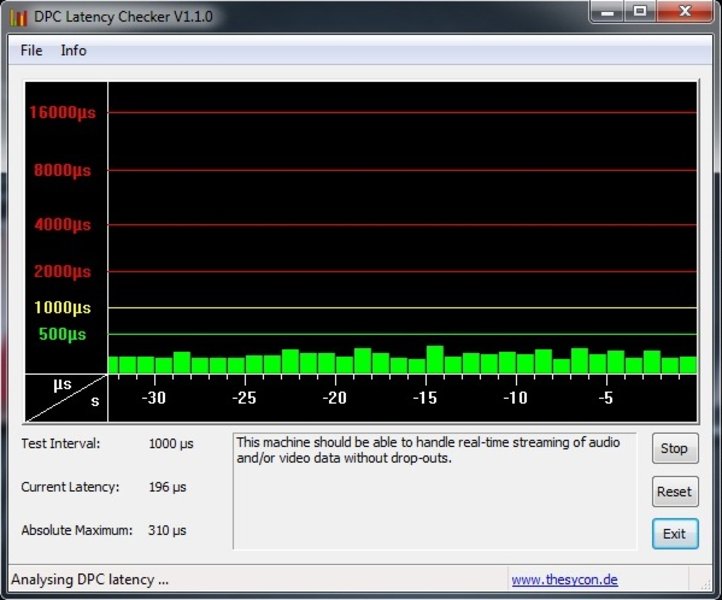The image size is (722, 600).
Task: Click the Test Interval value 1000 µs
Action: click(x=171, y=444)
